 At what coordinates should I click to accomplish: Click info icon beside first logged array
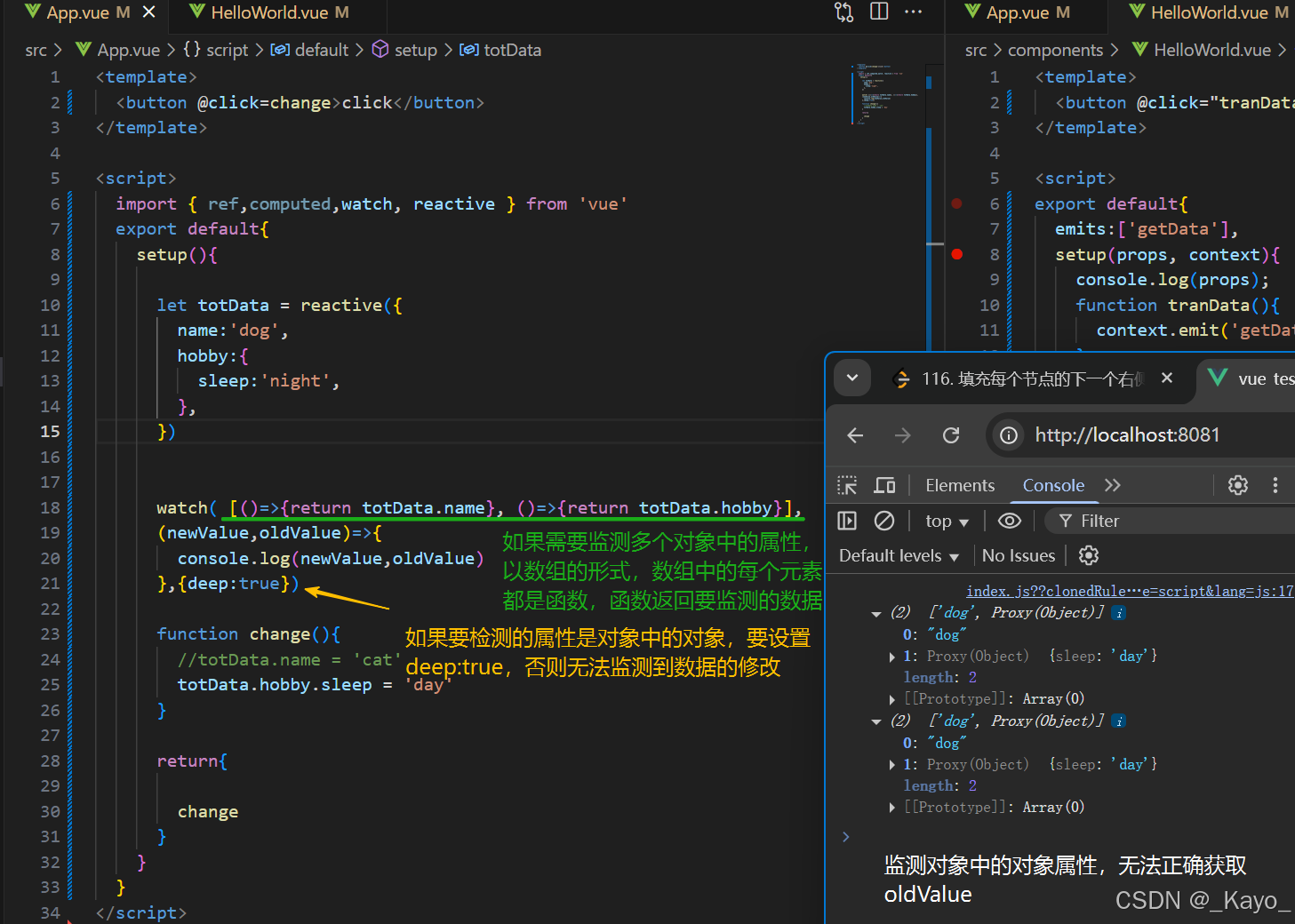click(x=1119, y=613)
